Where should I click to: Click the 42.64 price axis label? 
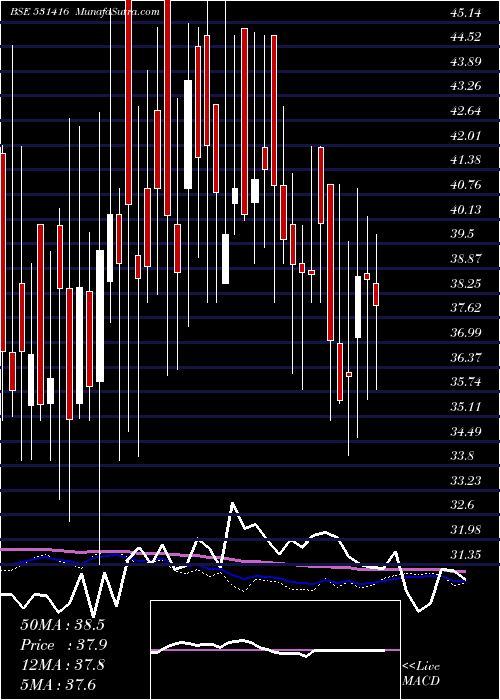tap(466, 111)
